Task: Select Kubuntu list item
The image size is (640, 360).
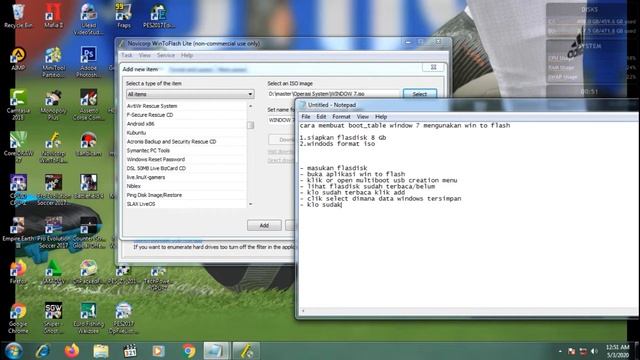Action: [186, 133]
